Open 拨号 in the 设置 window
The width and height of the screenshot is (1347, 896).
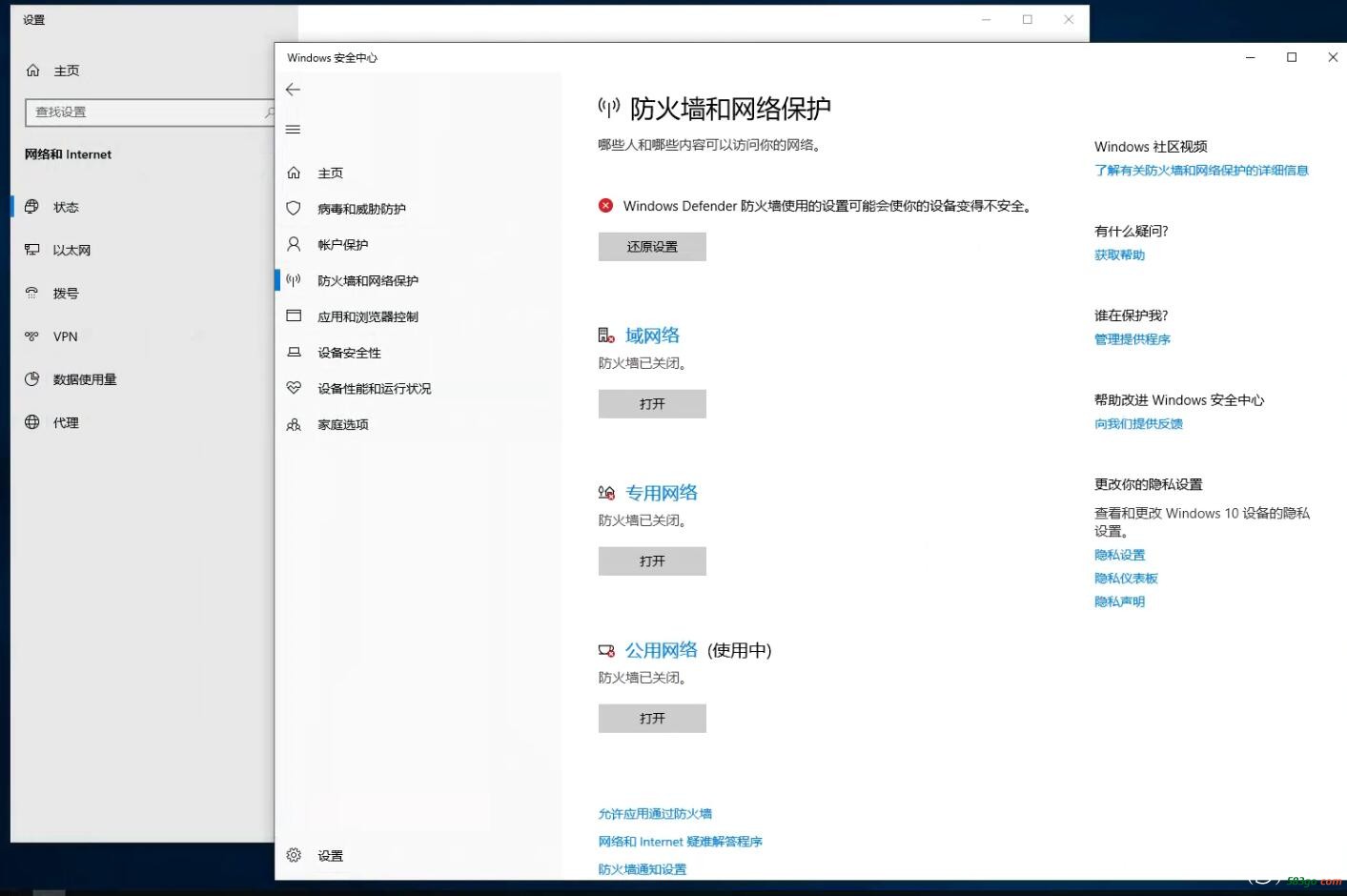click(66, 294)
